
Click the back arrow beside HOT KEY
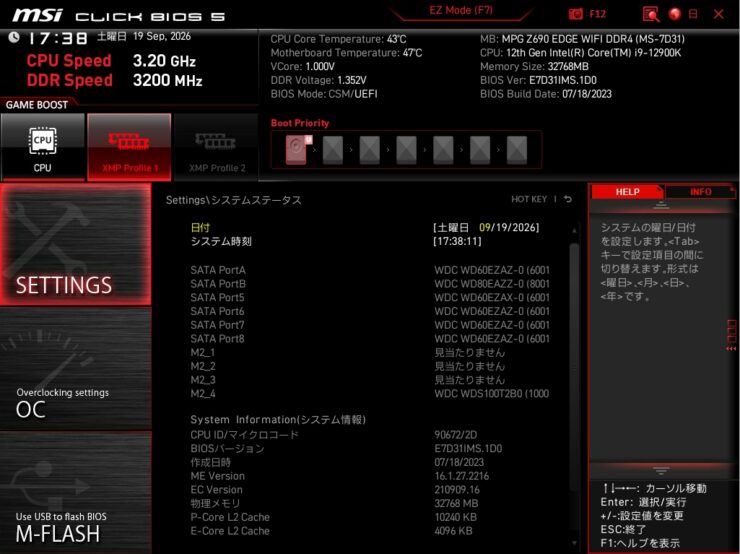pos(568,199)
